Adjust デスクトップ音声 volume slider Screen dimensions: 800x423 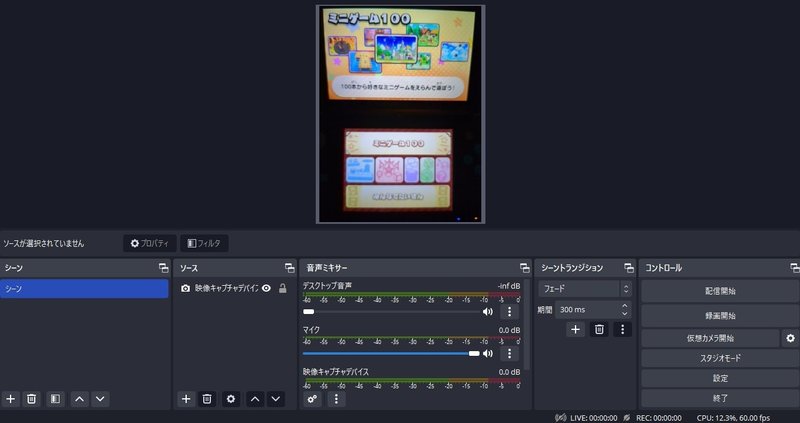pos(391,312)
